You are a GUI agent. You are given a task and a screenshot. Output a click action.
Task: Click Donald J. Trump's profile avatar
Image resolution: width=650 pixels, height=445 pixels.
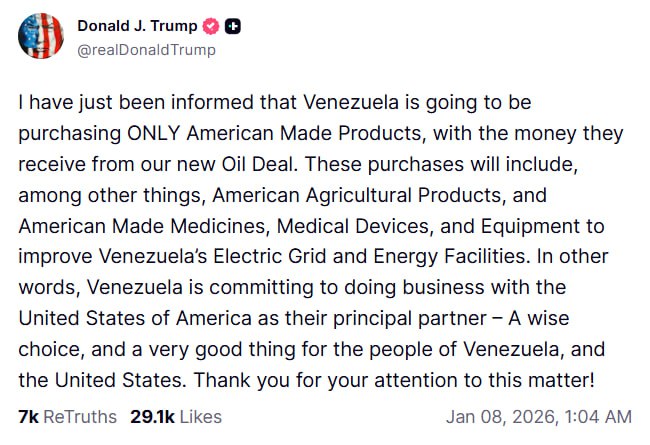[40, 36]
